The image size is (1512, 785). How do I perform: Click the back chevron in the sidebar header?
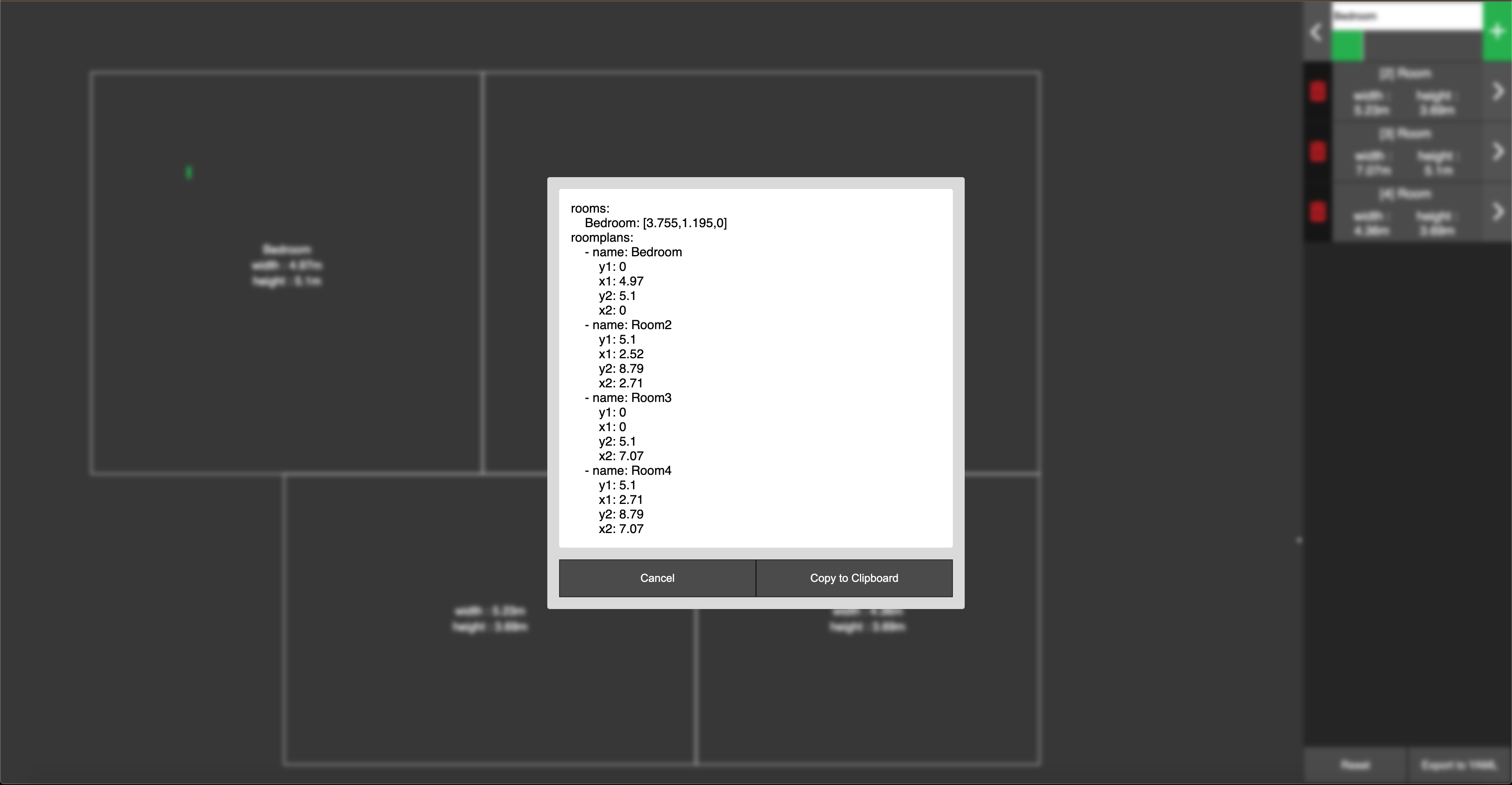coord(1317,31)
